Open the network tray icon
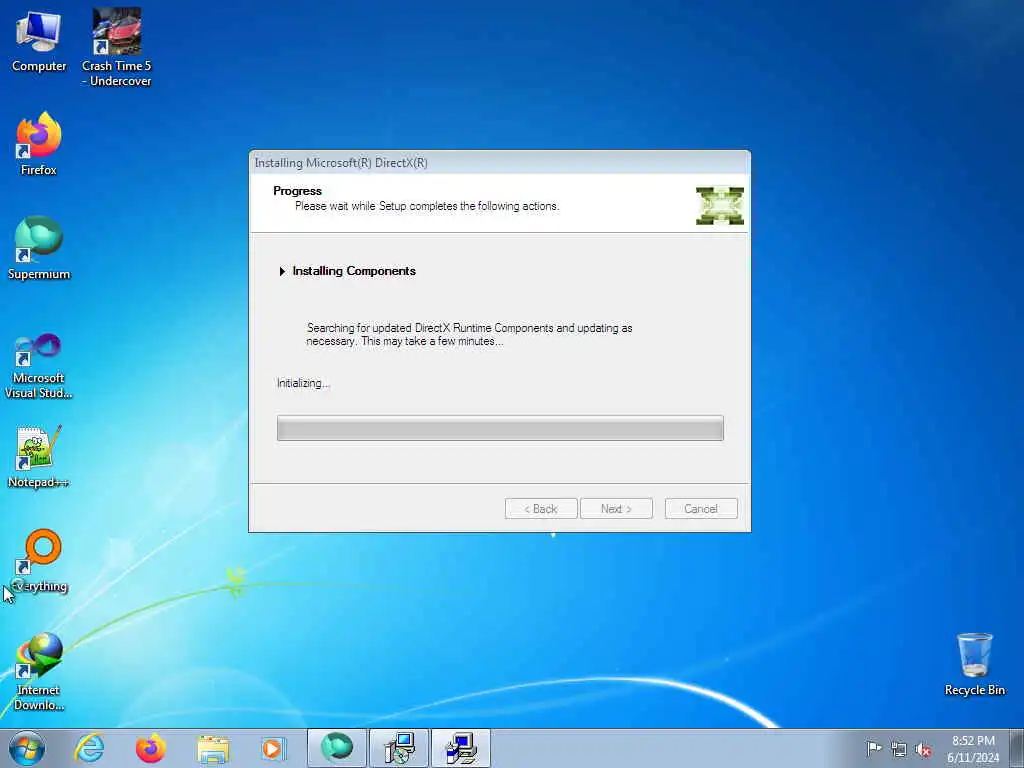 pyautogui.click(x=899, y=750)
